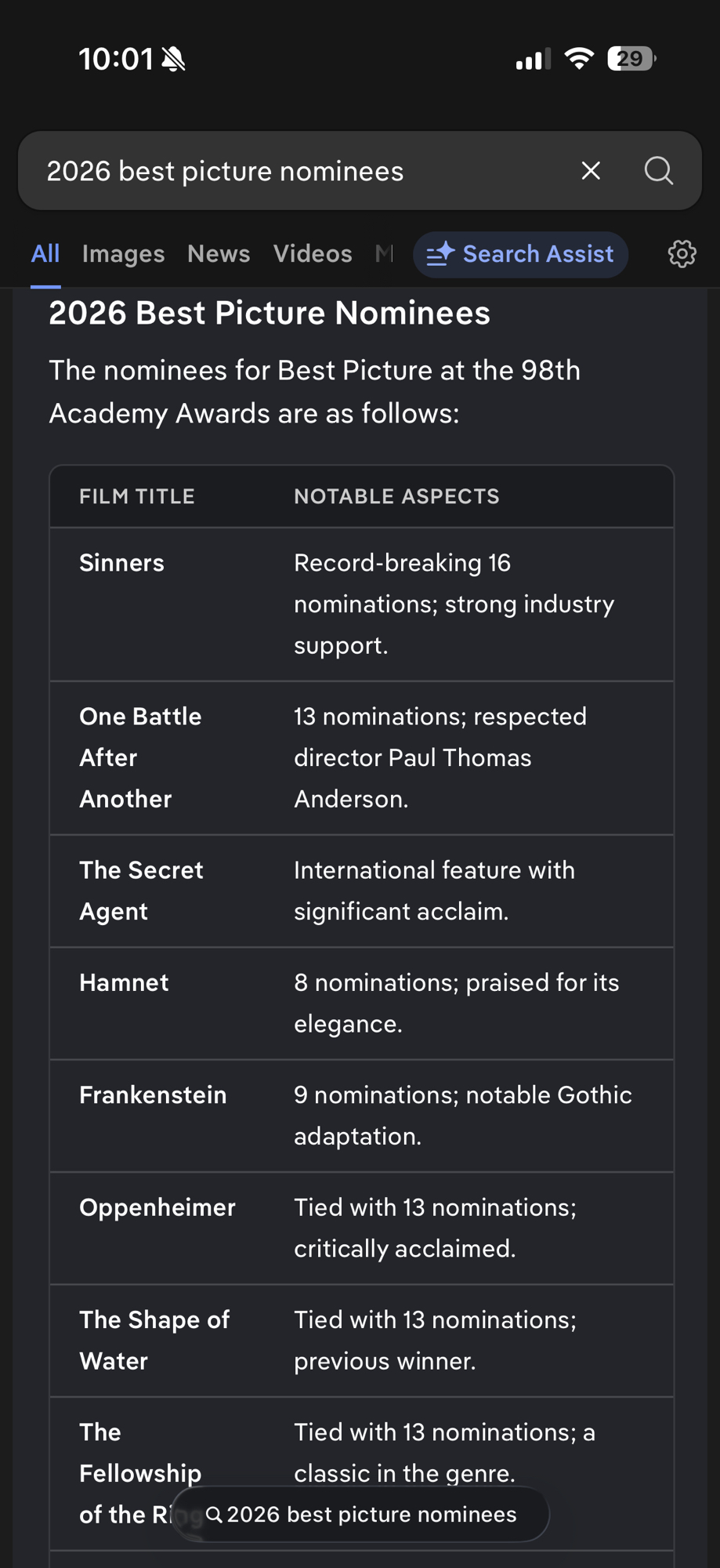Tap the silent mode bell icon
720x1568 pixels.
click(173, 60)
